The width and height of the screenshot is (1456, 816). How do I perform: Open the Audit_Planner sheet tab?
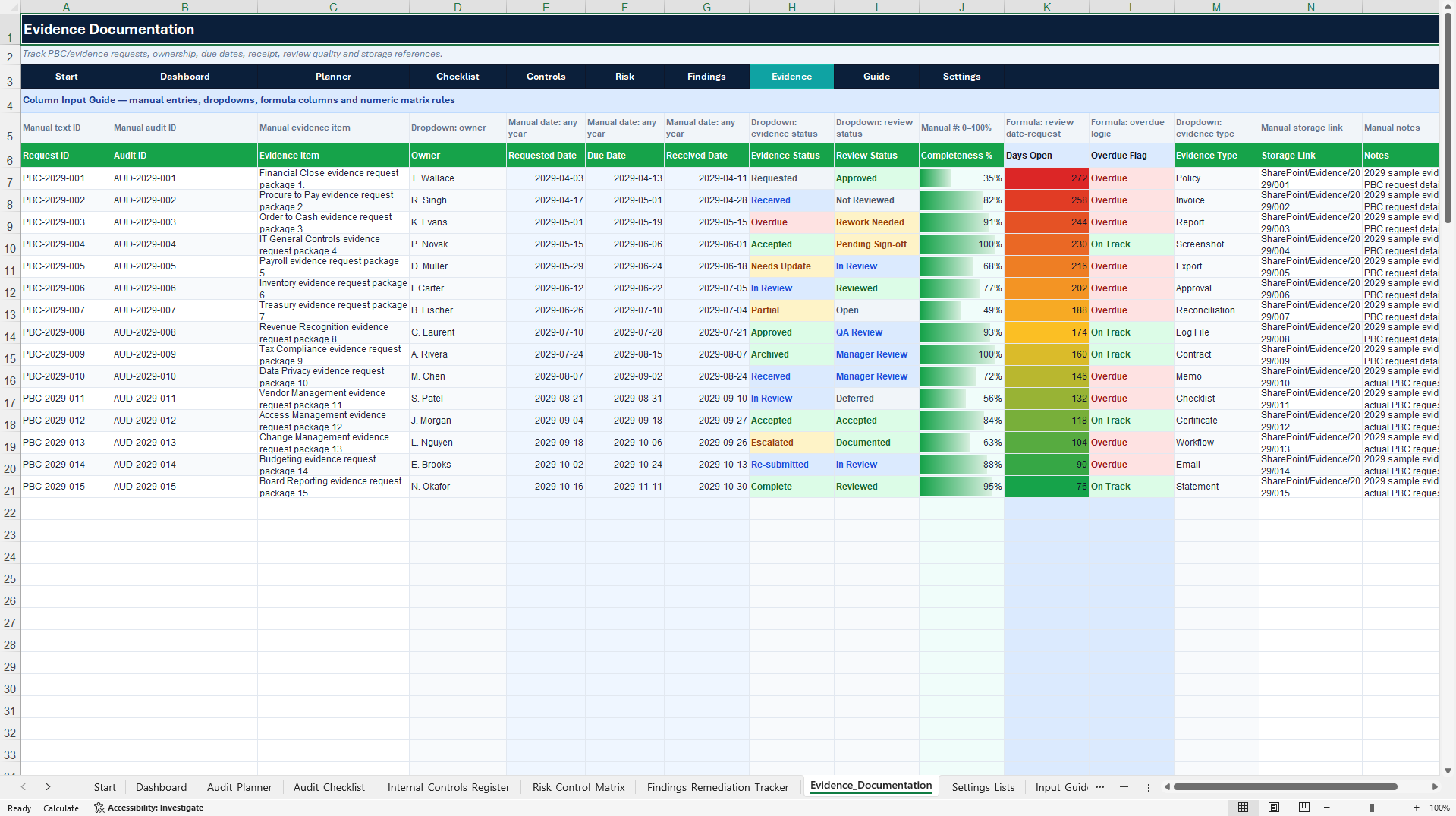239,787
